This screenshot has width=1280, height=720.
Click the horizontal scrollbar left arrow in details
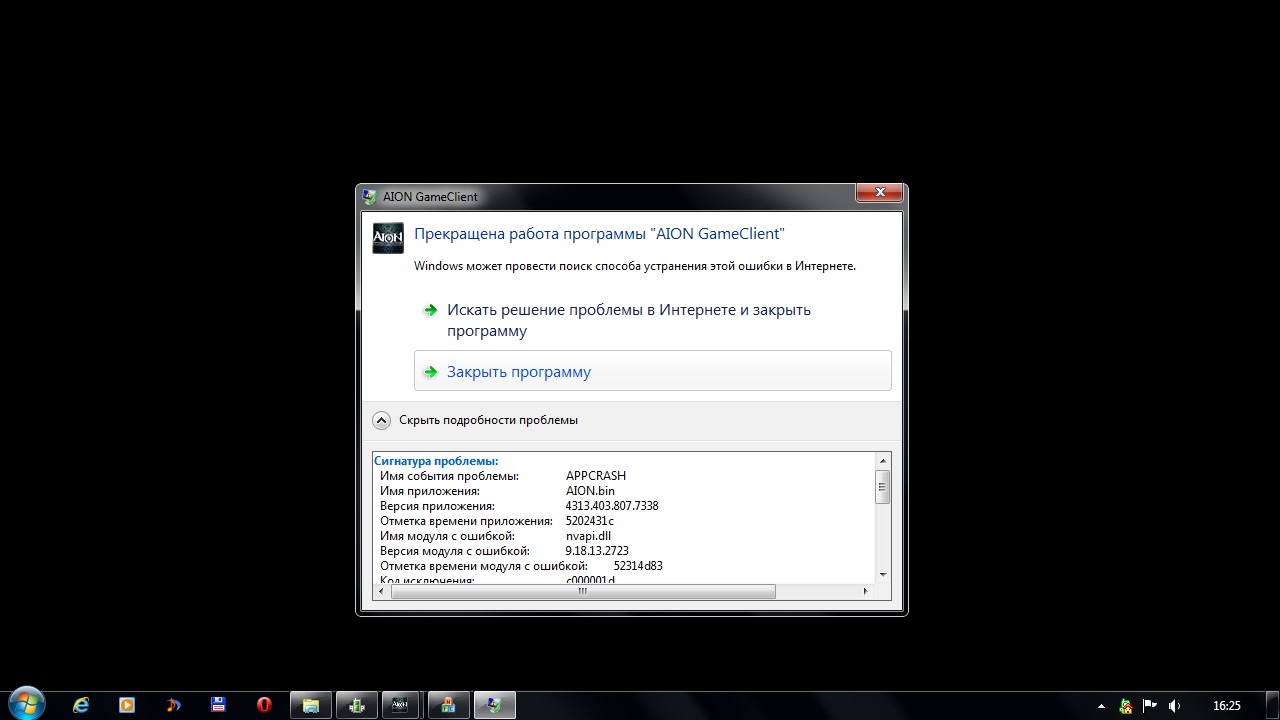tap(381, 591)
